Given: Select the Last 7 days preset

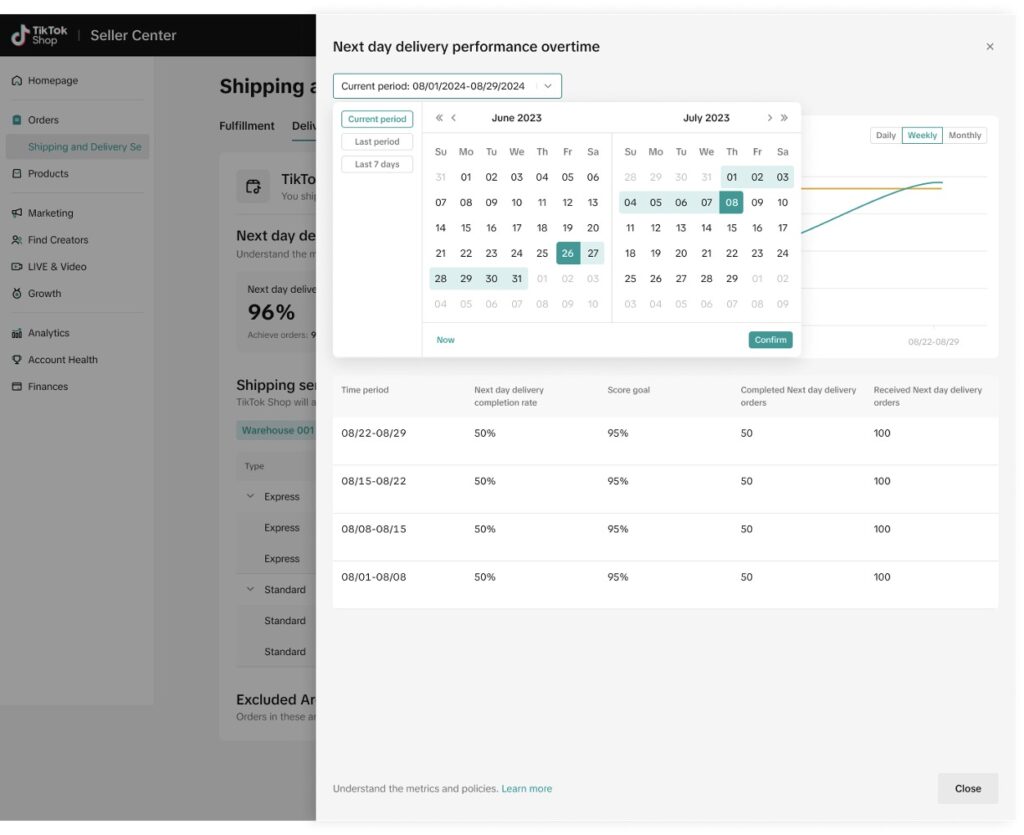Looking at the screenshot, I should point(377,164).
